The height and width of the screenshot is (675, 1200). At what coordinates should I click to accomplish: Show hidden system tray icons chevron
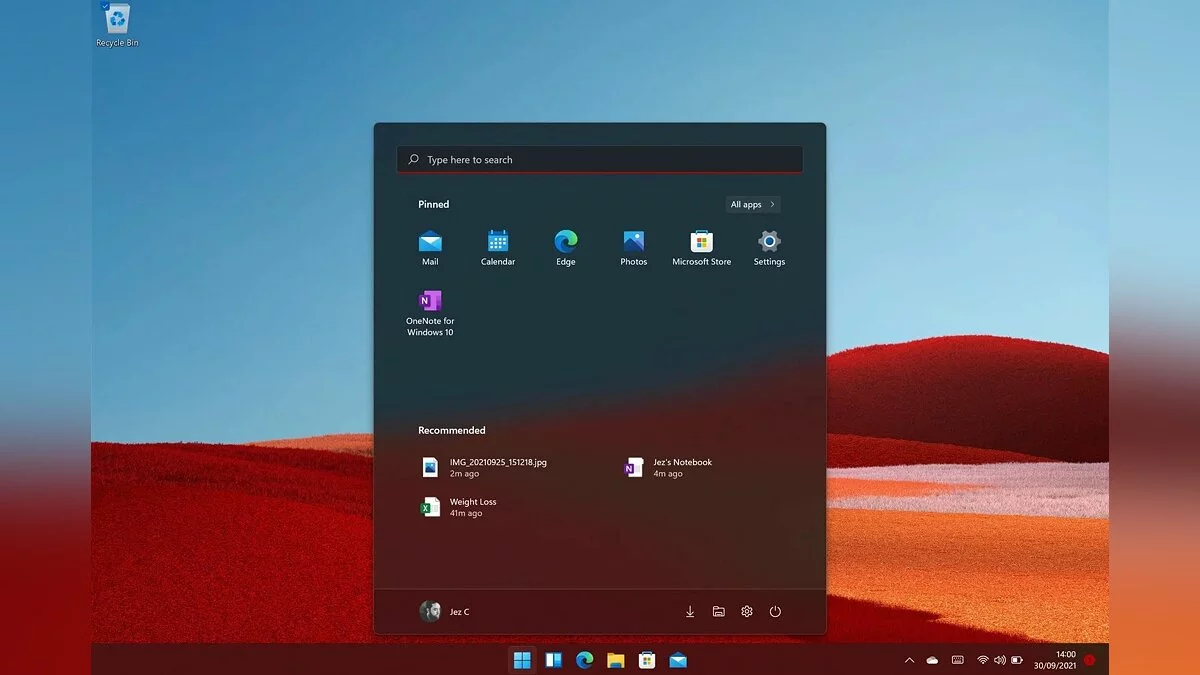(909, 660)
